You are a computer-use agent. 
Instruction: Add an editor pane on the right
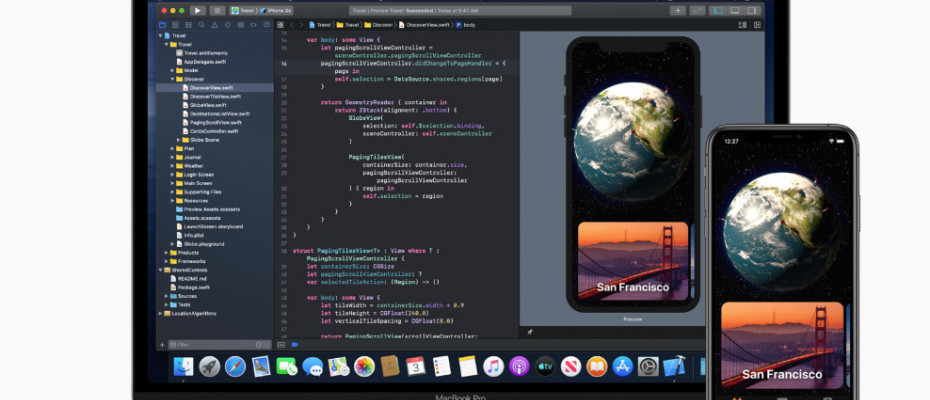757,25
